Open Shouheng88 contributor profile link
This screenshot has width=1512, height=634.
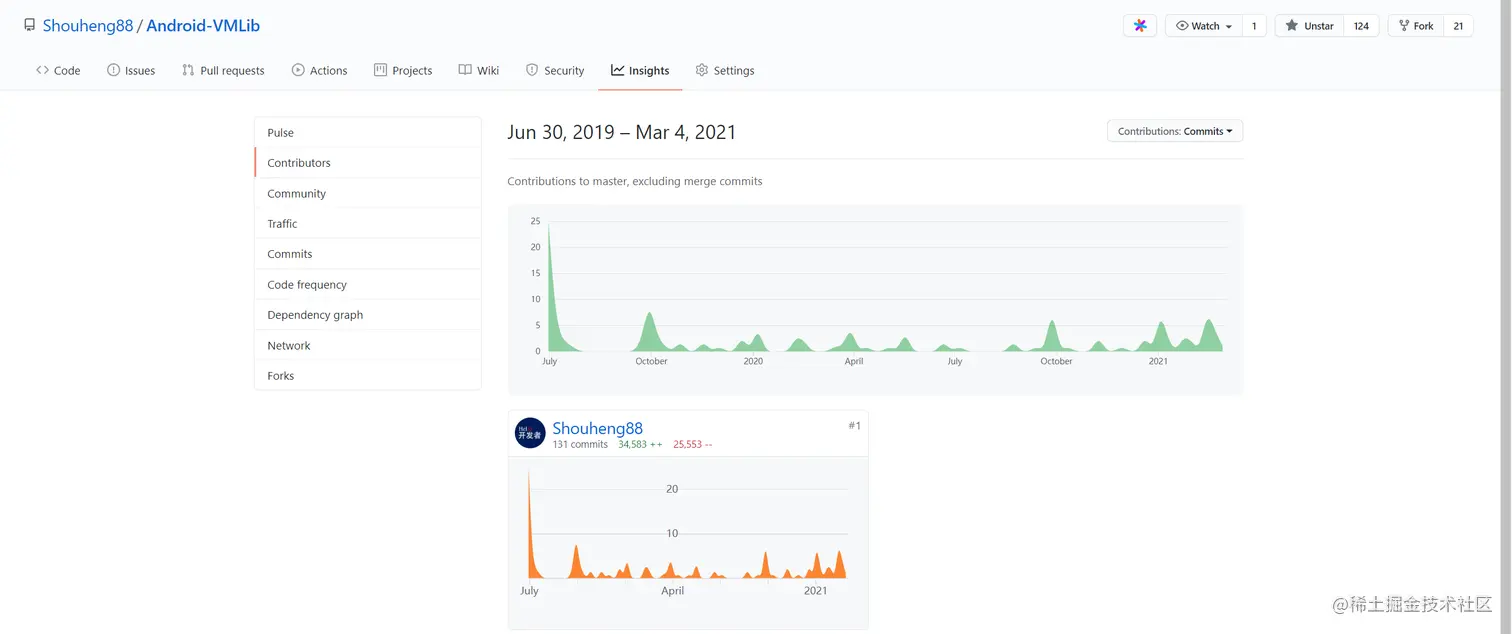point(598,428)
